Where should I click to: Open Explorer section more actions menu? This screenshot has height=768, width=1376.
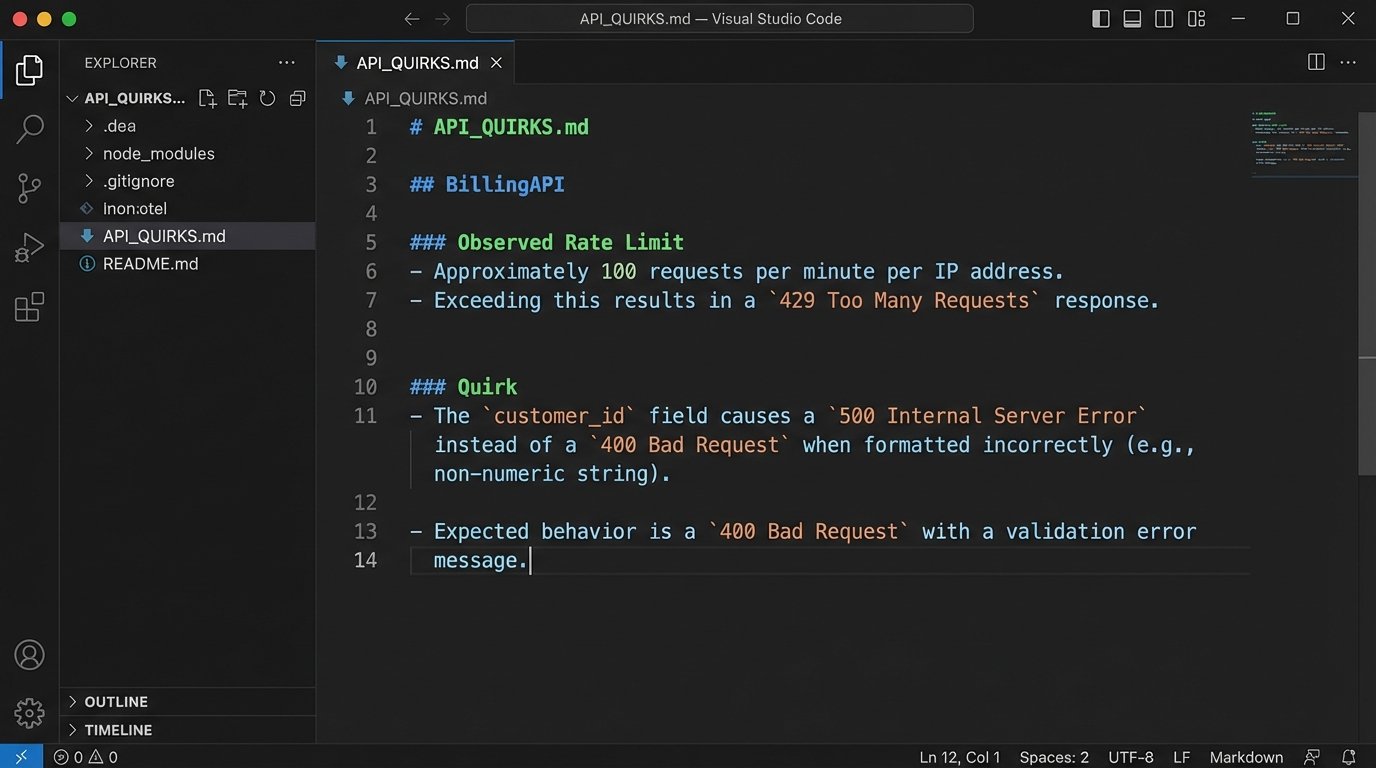point(287,62)
